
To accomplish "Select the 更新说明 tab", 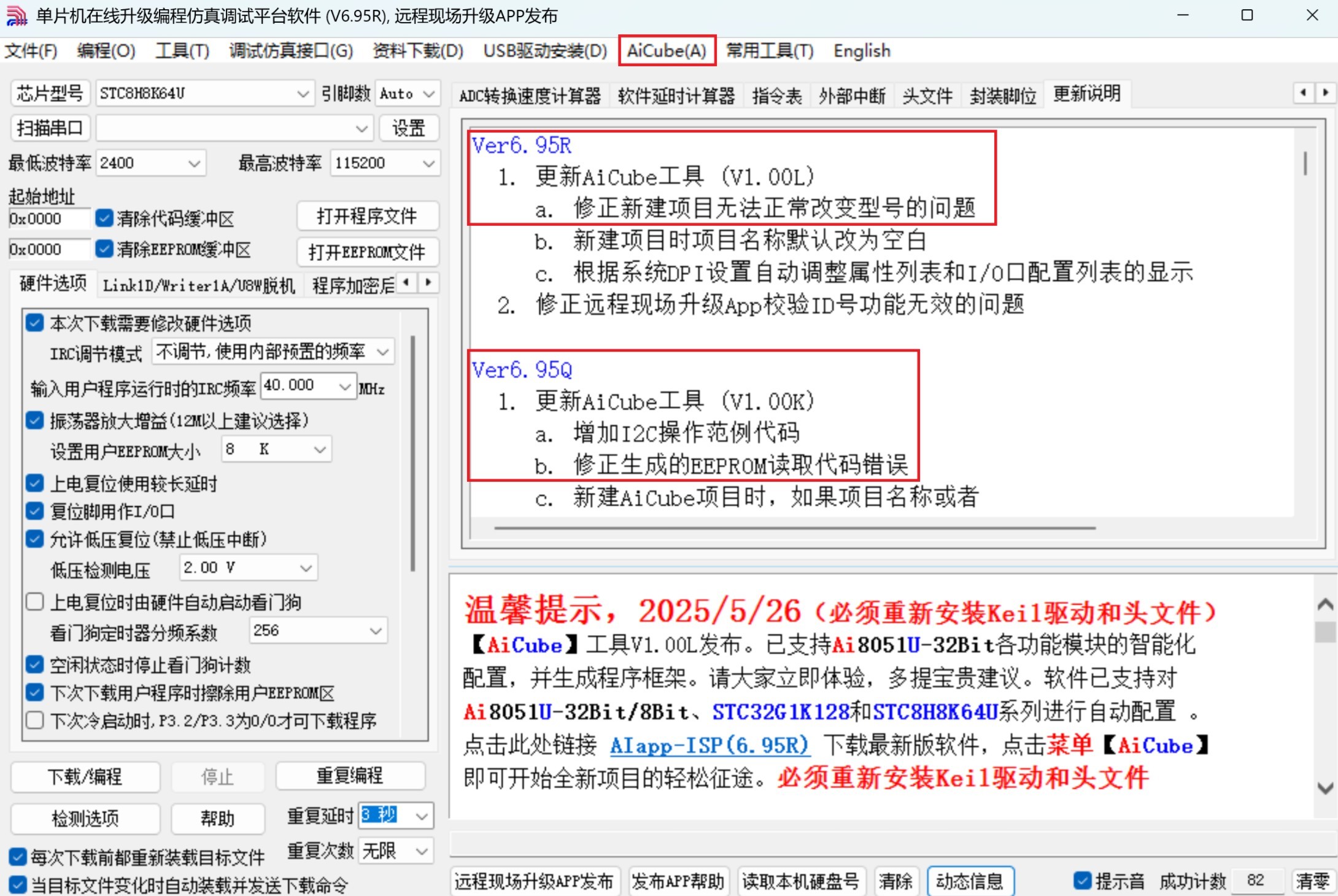I will coord(1087,94).
